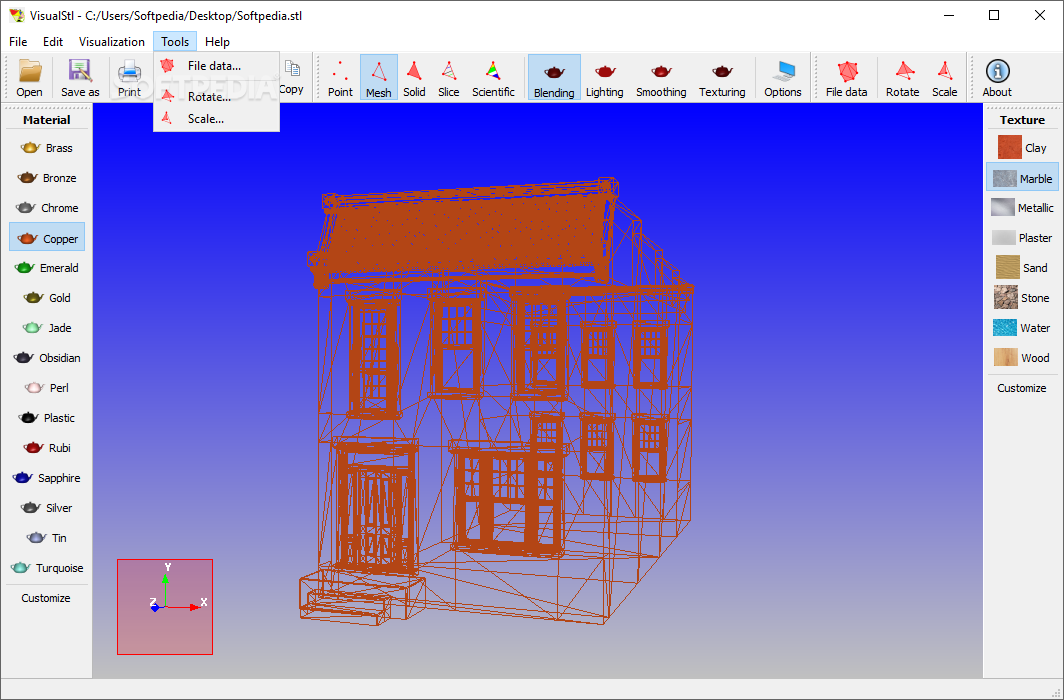Print the model via Print icon
Viewport: 1064px width, 700px height.
click(x=129, y=77)
